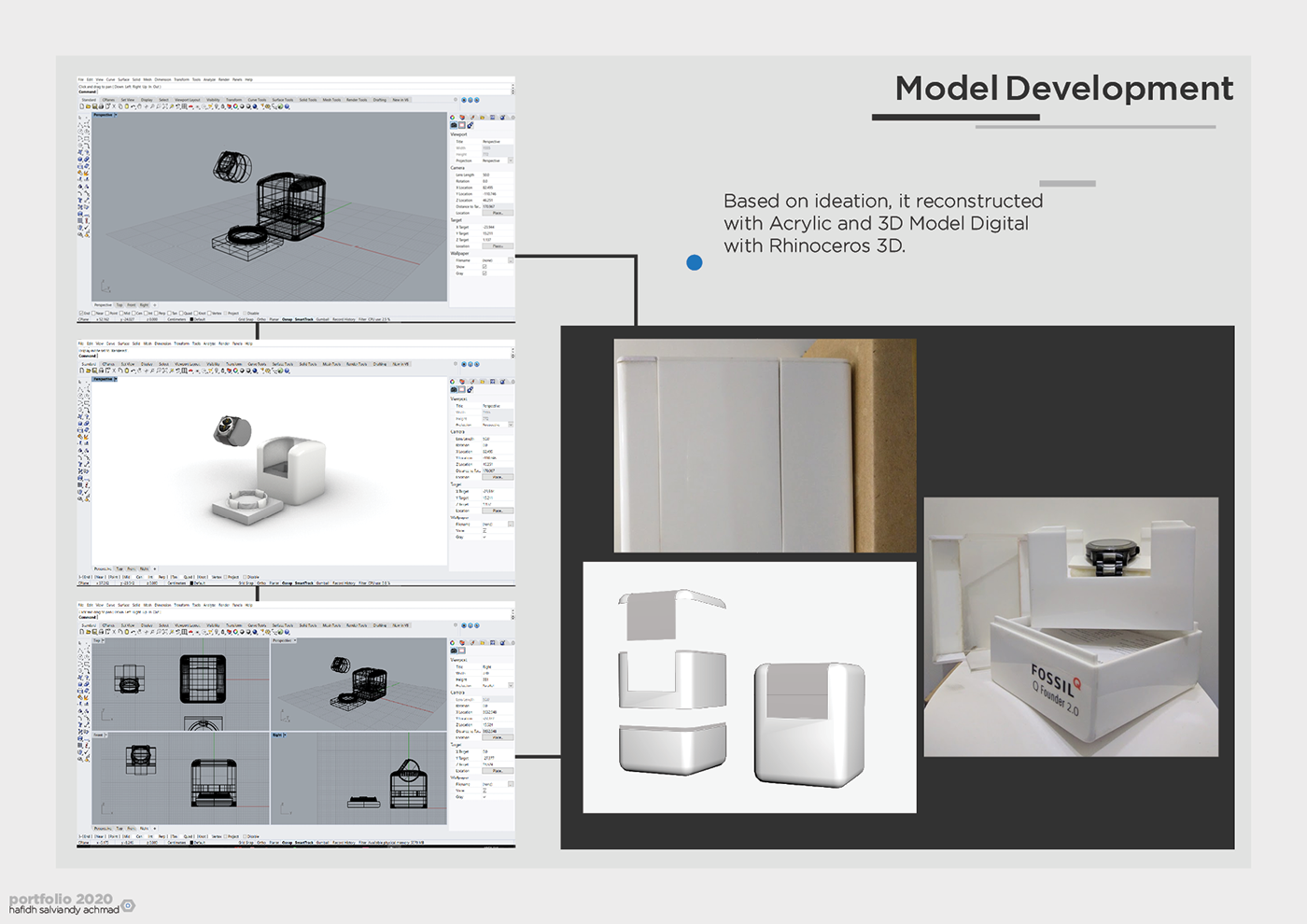Open the Perspective viewport title menu arrow, top window
The height and width of the screenshot is (924, 1307).
[x=114, y=116]
